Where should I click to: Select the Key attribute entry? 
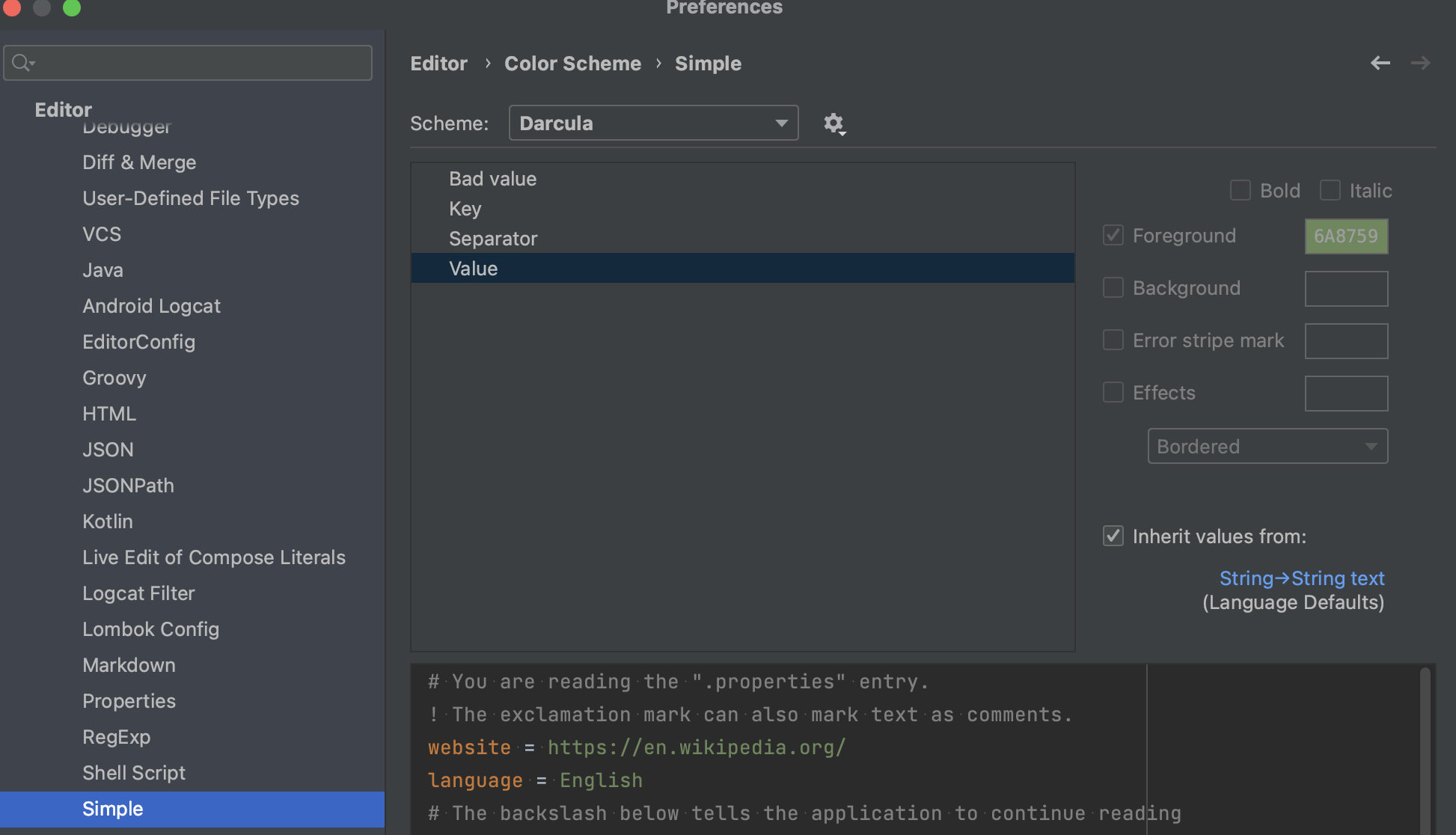coord(465,209)
